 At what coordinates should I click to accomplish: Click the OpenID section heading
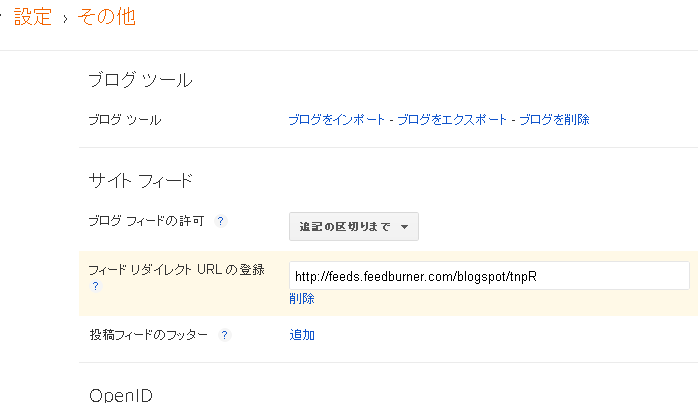point(121,395)
